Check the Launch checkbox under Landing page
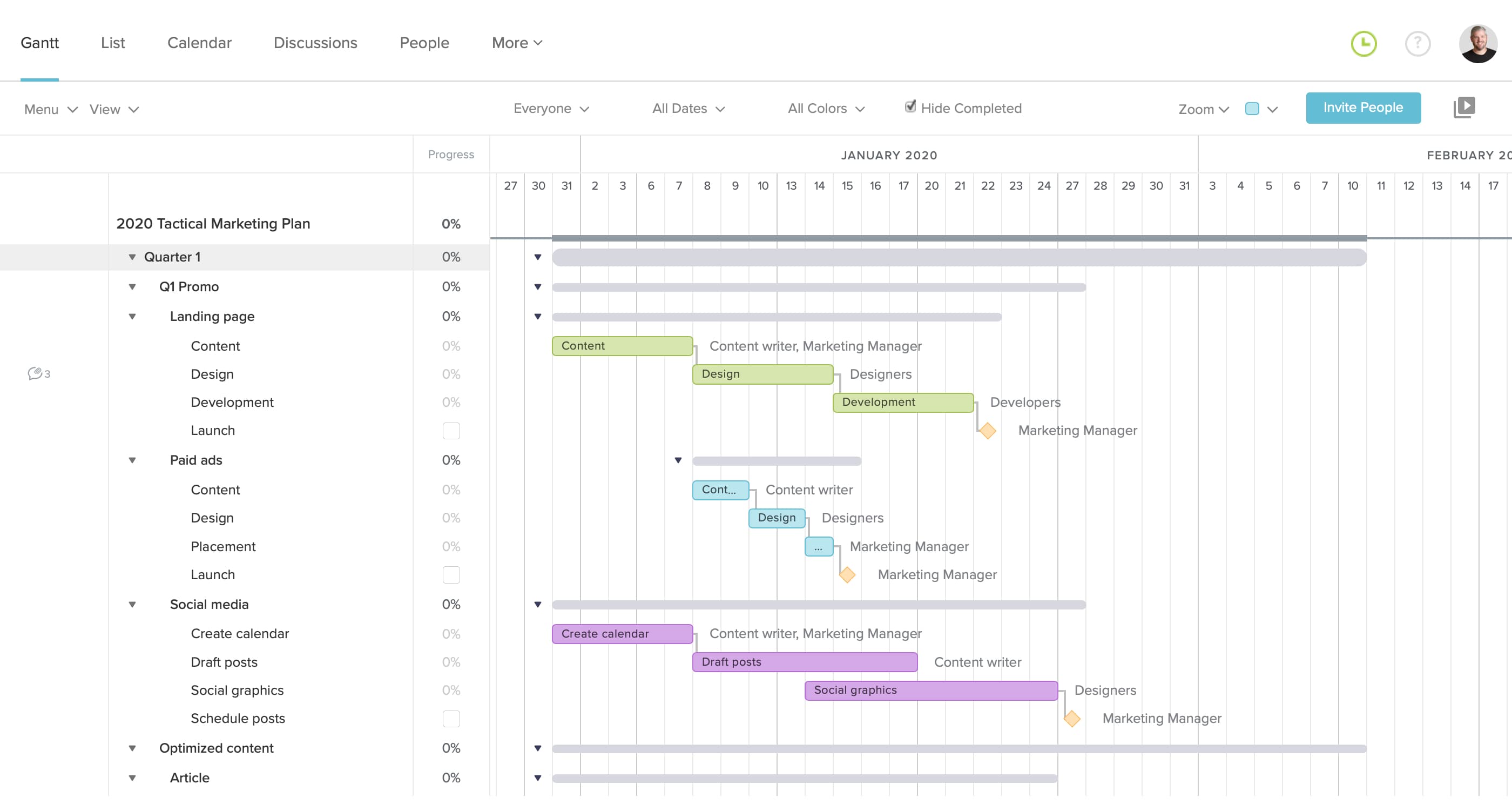 click(451, 431)
